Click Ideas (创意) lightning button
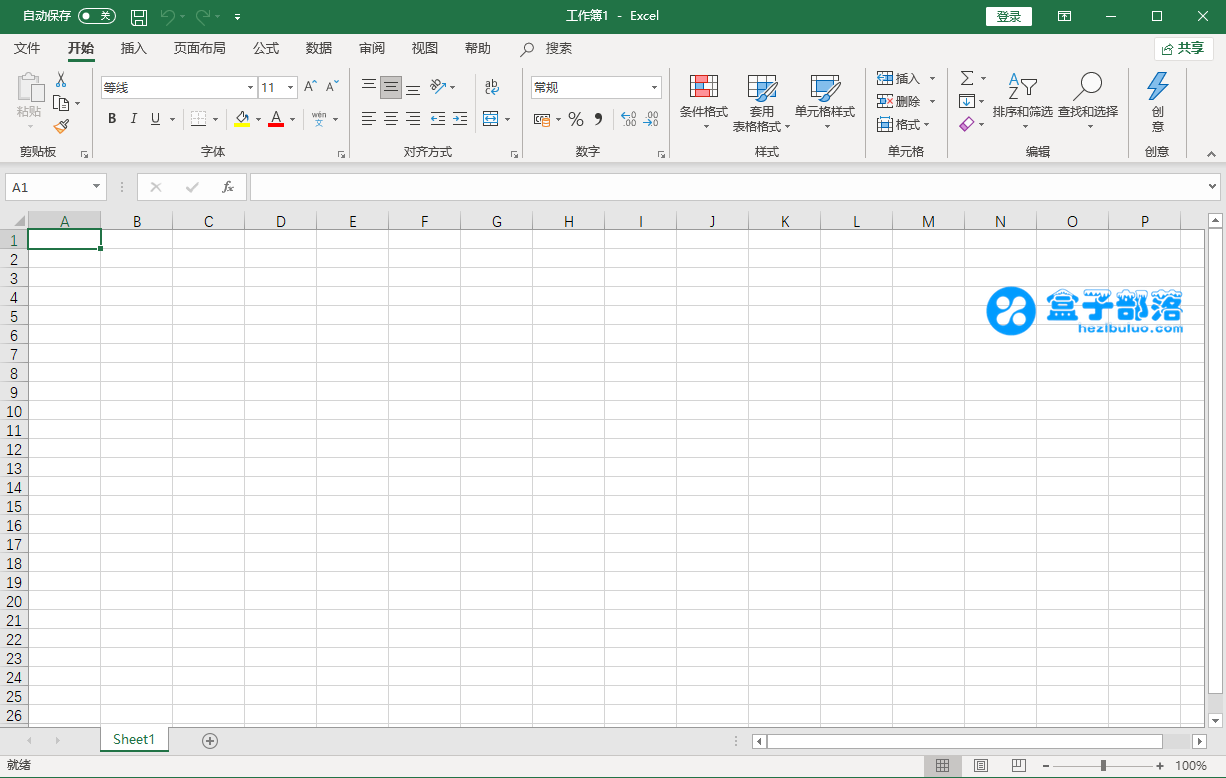 [1158, 101]
